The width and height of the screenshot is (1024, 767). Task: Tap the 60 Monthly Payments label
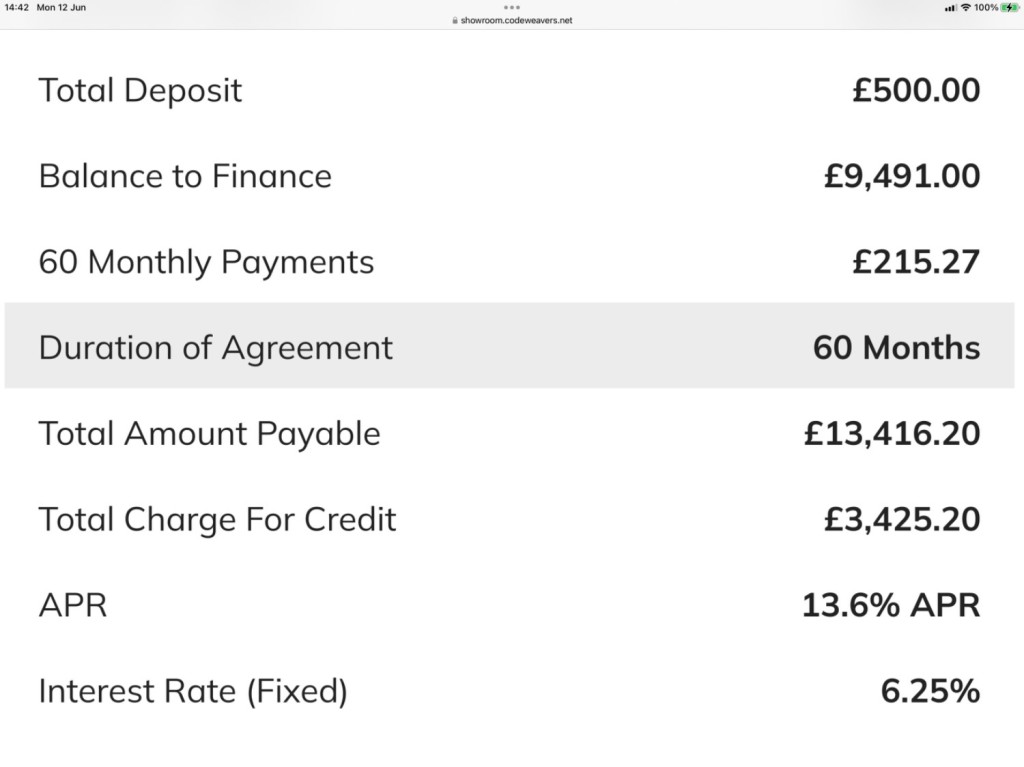pos(206,262)
